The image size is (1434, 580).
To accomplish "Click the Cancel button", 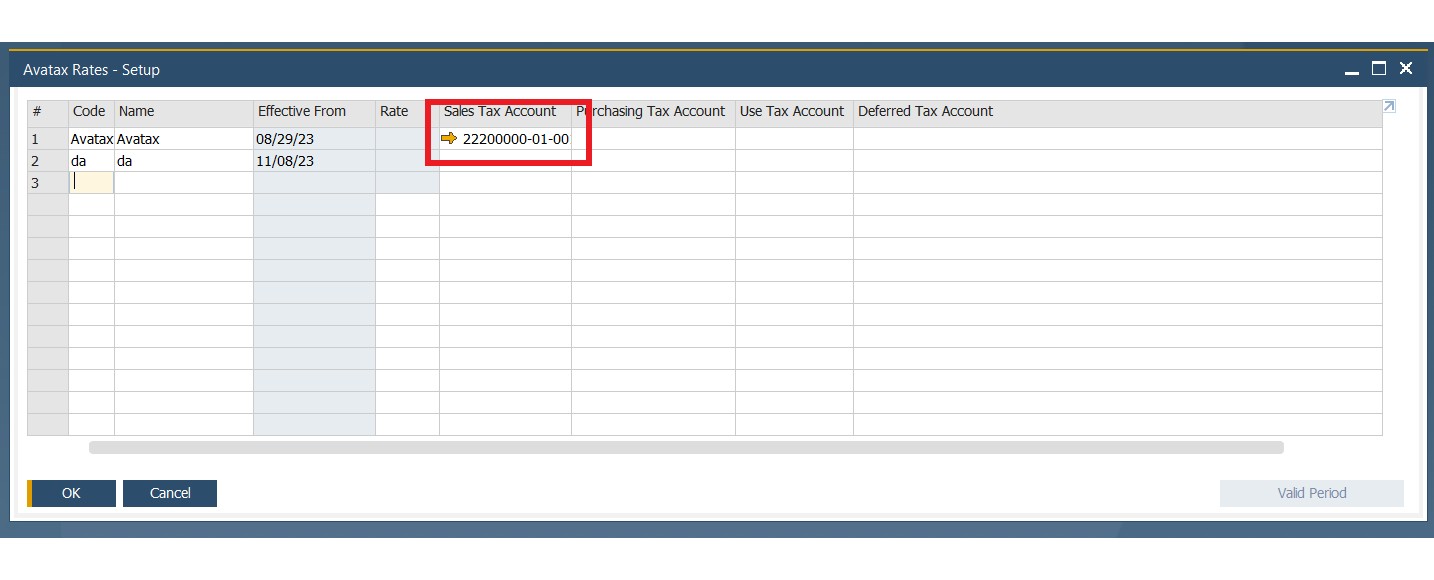I will click(170, 493).
